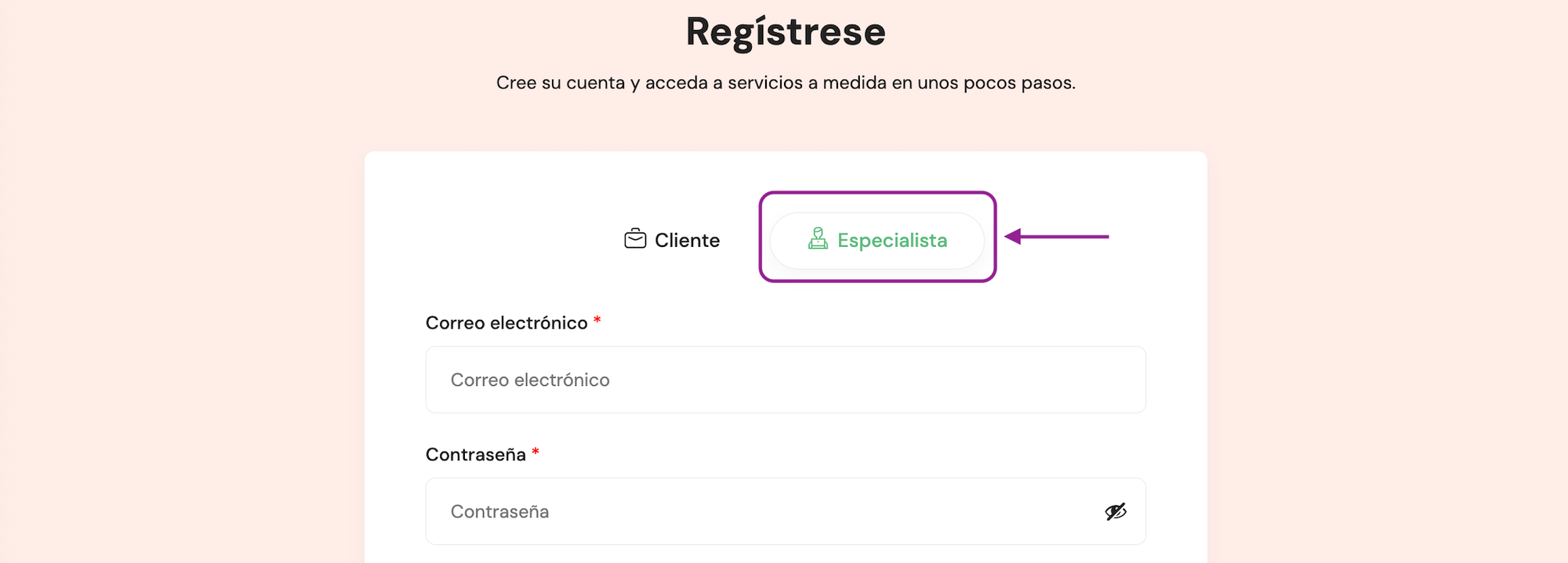
Task: Click the red asterisk after Correo electrónico
Action: point(597,320)
